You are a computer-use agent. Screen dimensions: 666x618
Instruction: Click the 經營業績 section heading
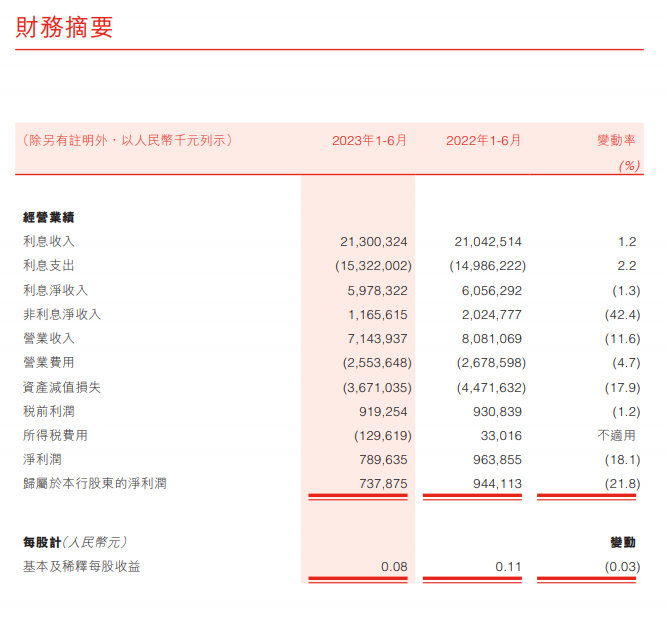click(48, 217)
